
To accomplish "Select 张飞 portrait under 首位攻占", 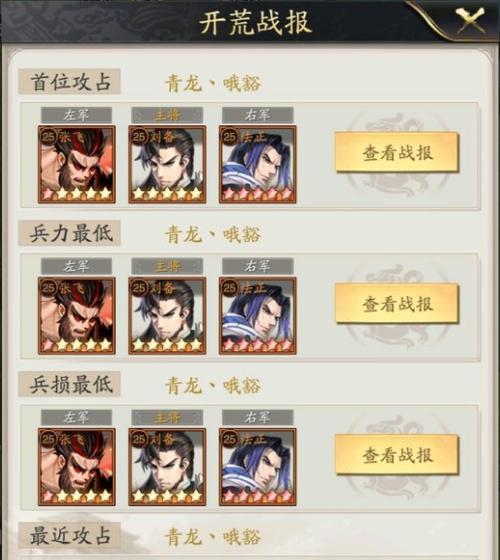I will click(77, 164).
